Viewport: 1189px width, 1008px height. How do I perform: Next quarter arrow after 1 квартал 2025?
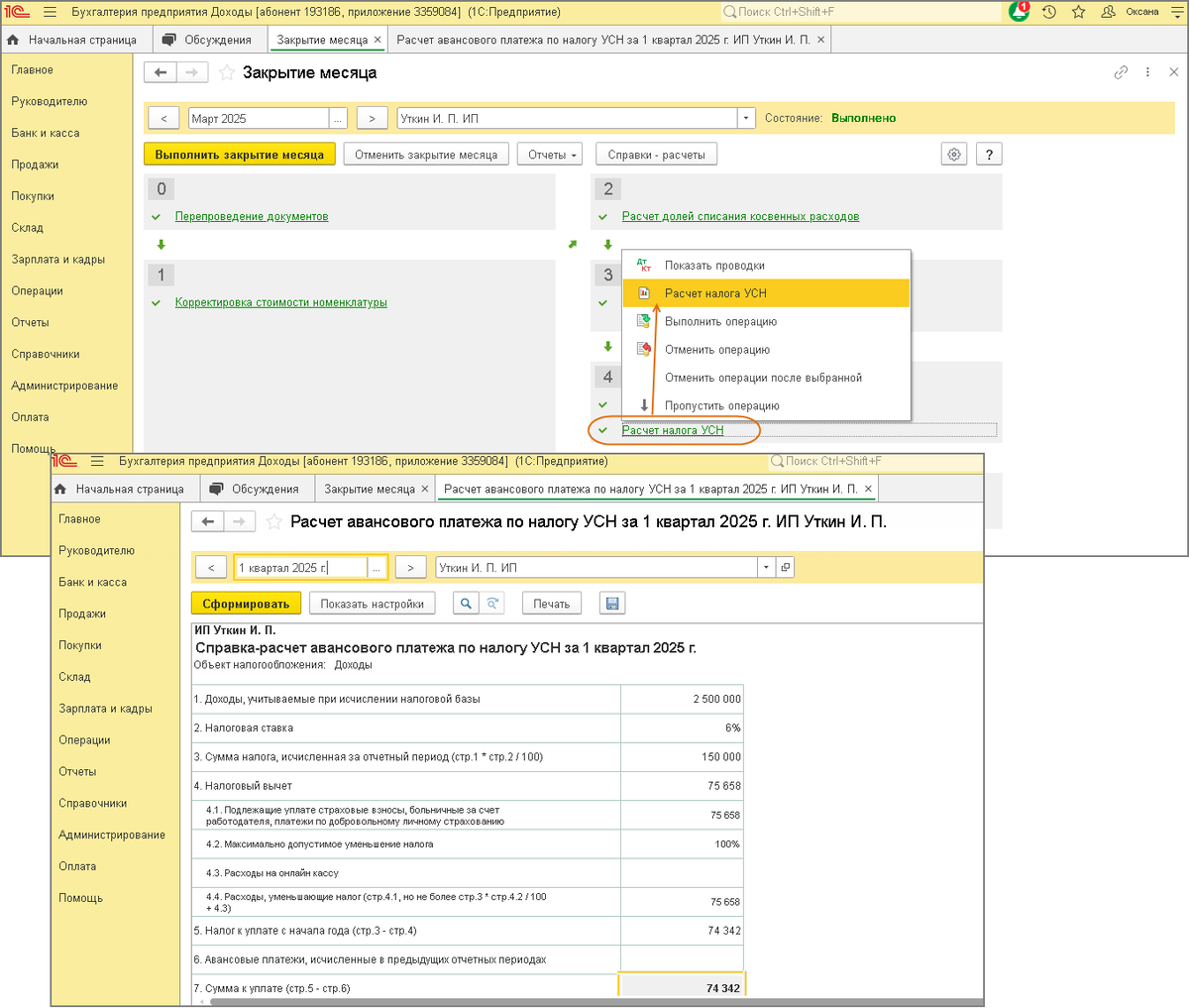410,568
